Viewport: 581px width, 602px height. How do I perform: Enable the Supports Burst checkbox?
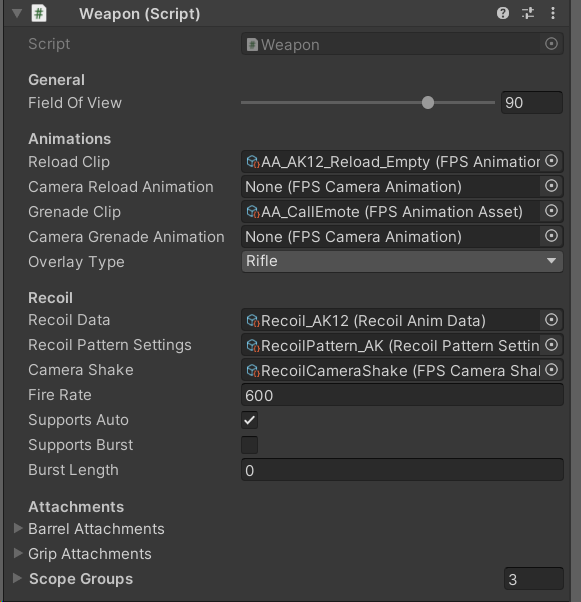coord(250,445)
